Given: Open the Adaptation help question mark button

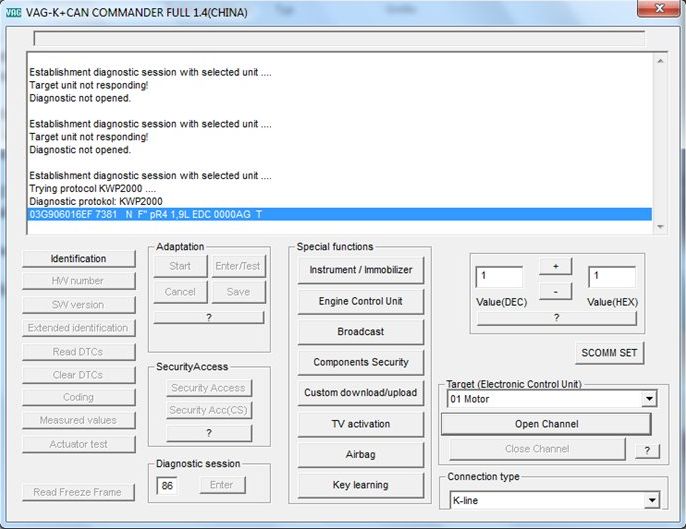Looking at the screenshot, I should (x=209, y=318).
